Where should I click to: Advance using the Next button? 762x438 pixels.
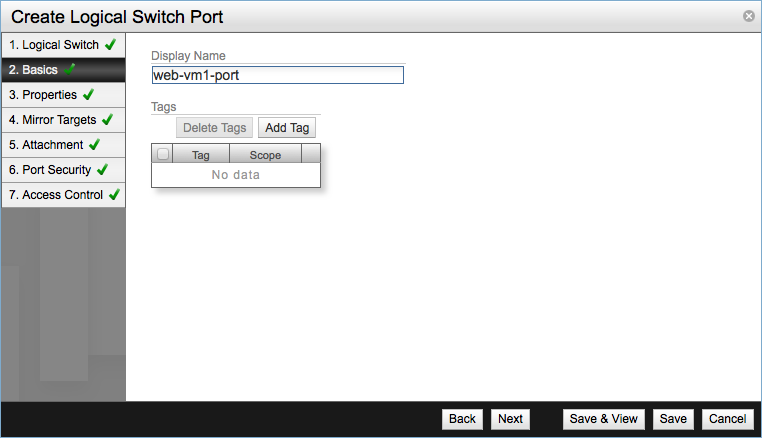tap(510, 419)
